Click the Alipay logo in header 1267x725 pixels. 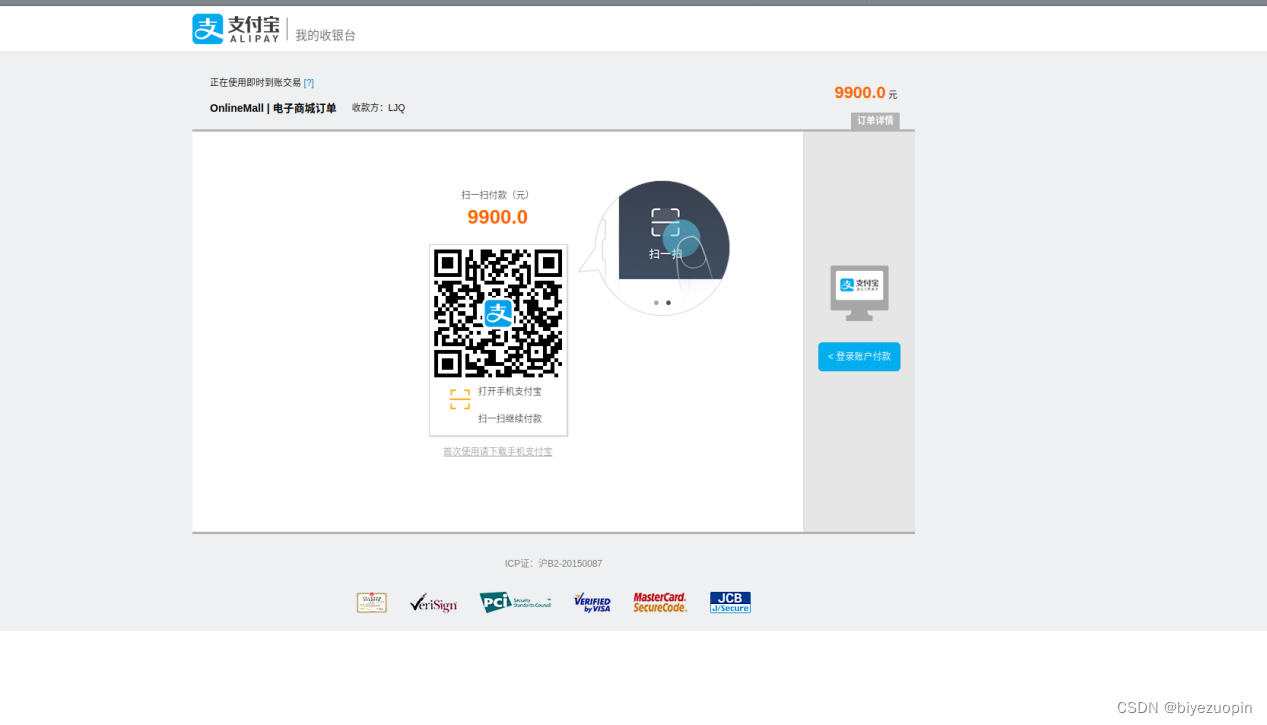pyautogui.click(x=236, y=29)
